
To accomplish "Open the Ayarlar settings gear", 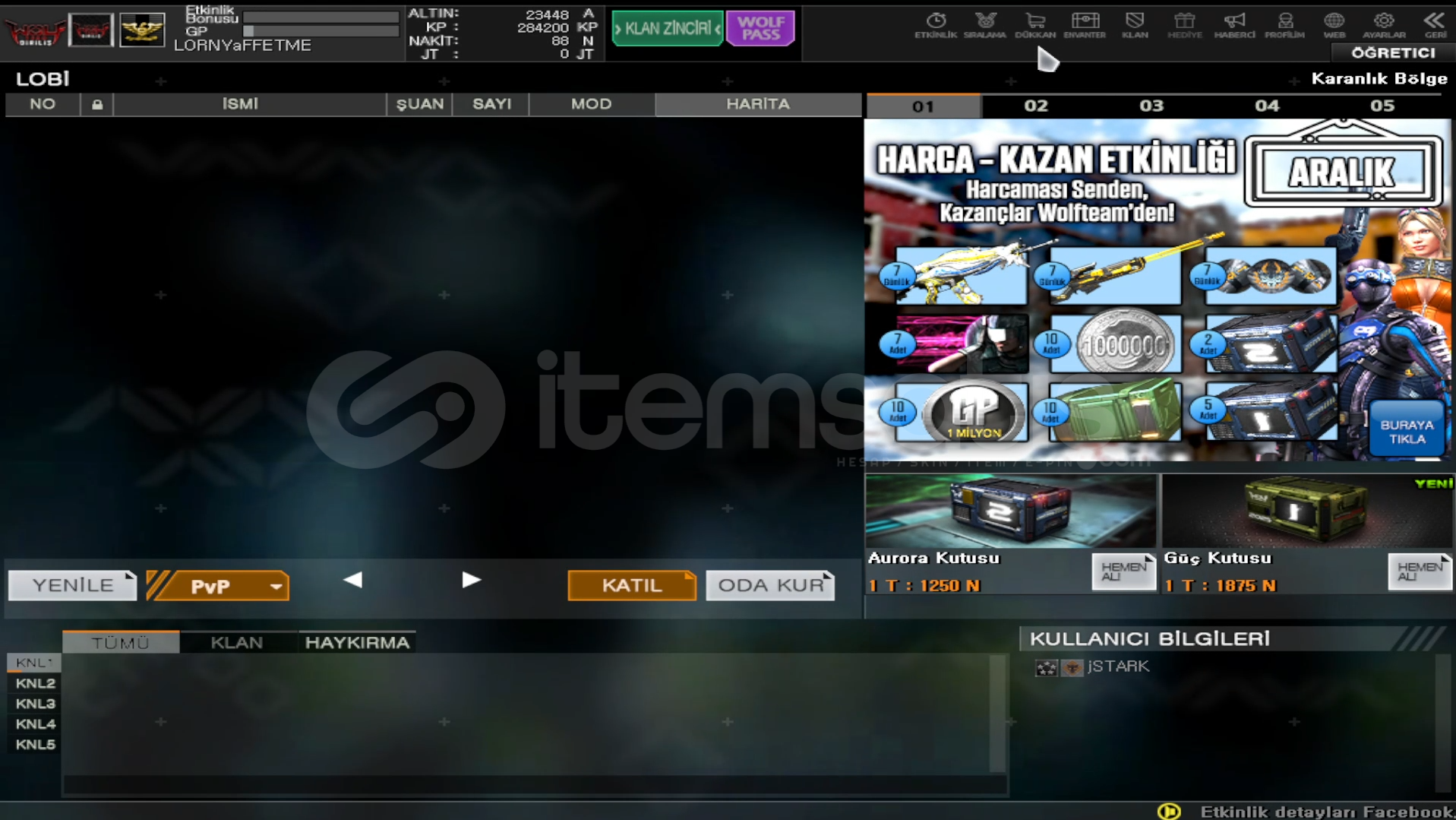I will pyautogui.click(x=1384, y=25).
